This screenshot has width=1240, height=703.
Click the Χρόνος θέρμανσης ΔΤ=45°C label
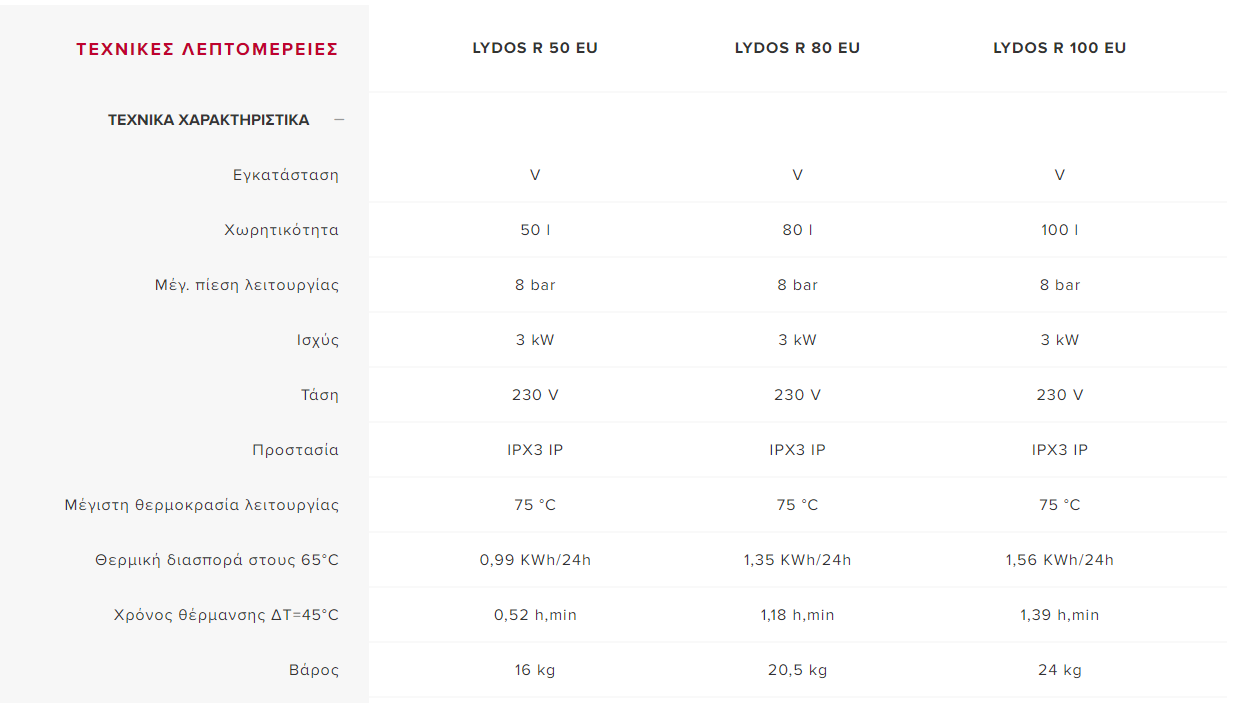(227, 615)
